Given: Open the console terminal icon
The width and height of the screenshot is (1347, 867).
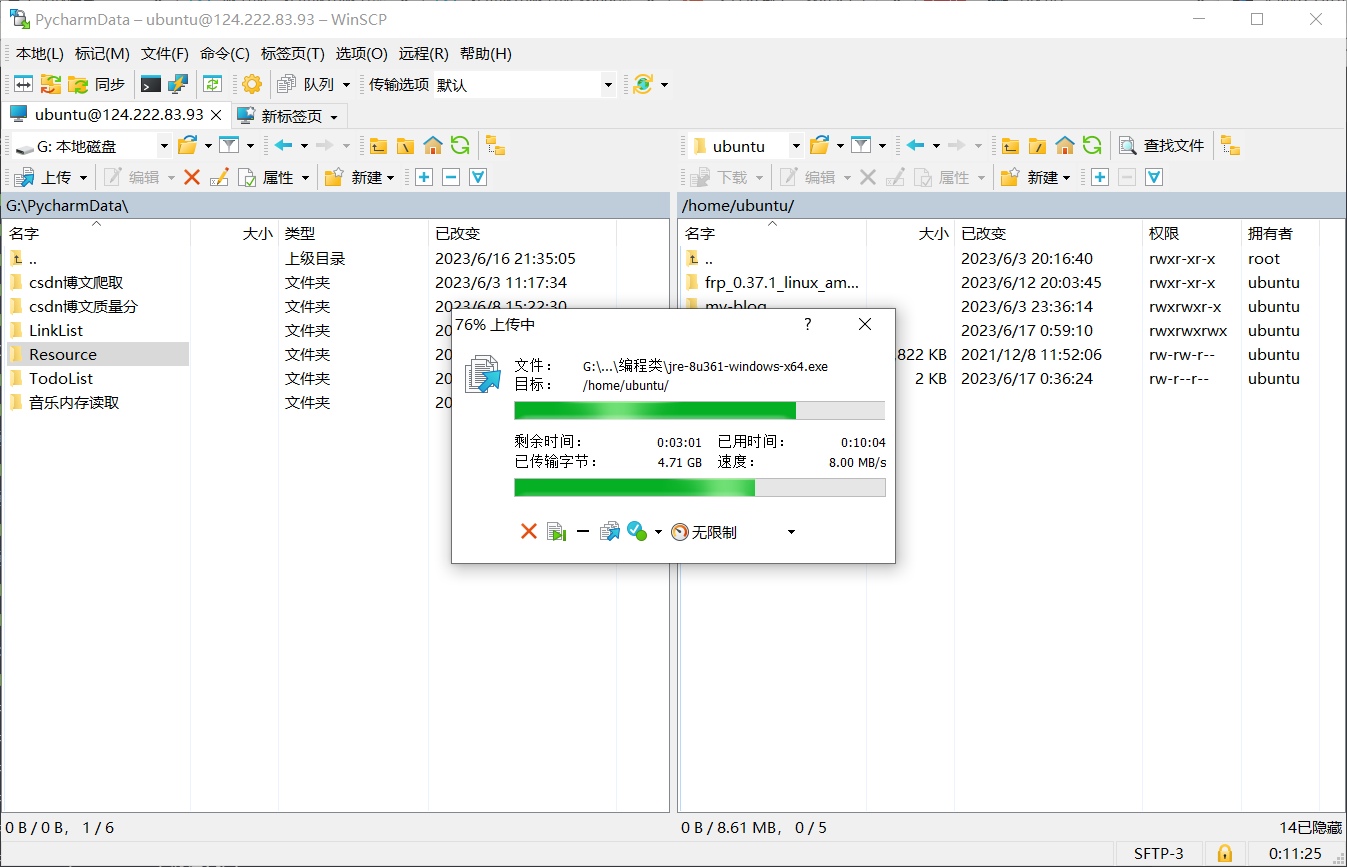Looking at the screenshot, I should click(151, 84).
